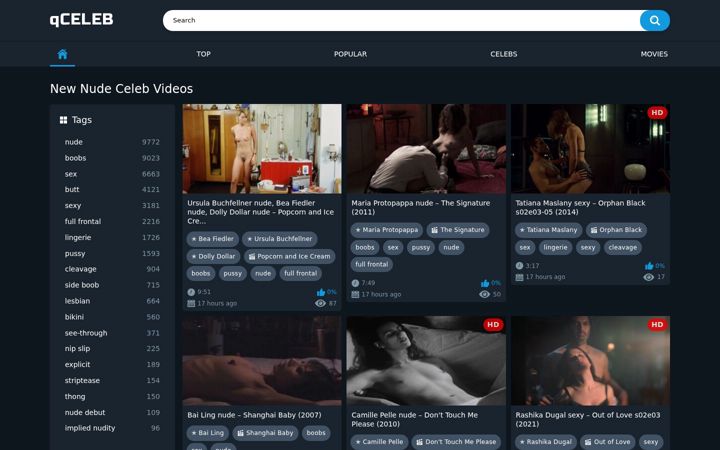Click views eye icon on The Signature card
This screenshot has width=720, height=450.
pos(484,294)
